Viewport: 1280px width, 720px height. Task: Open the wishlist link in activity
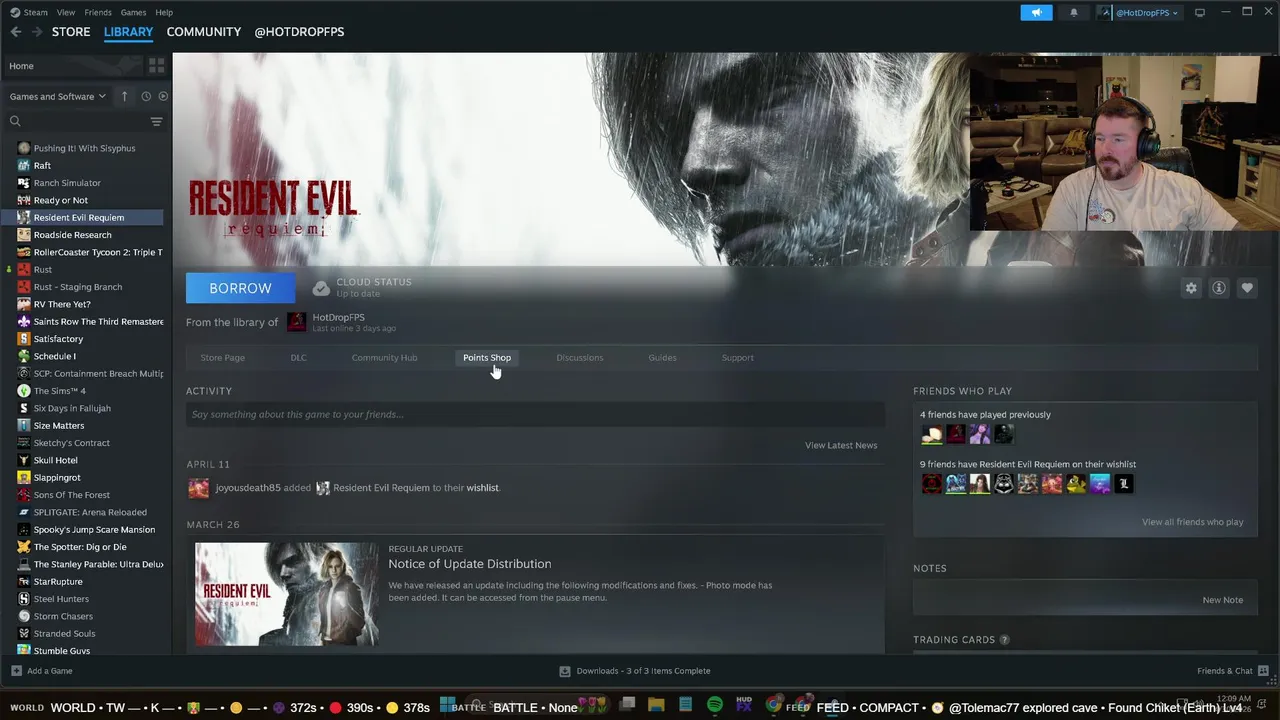tap(482, 488)
